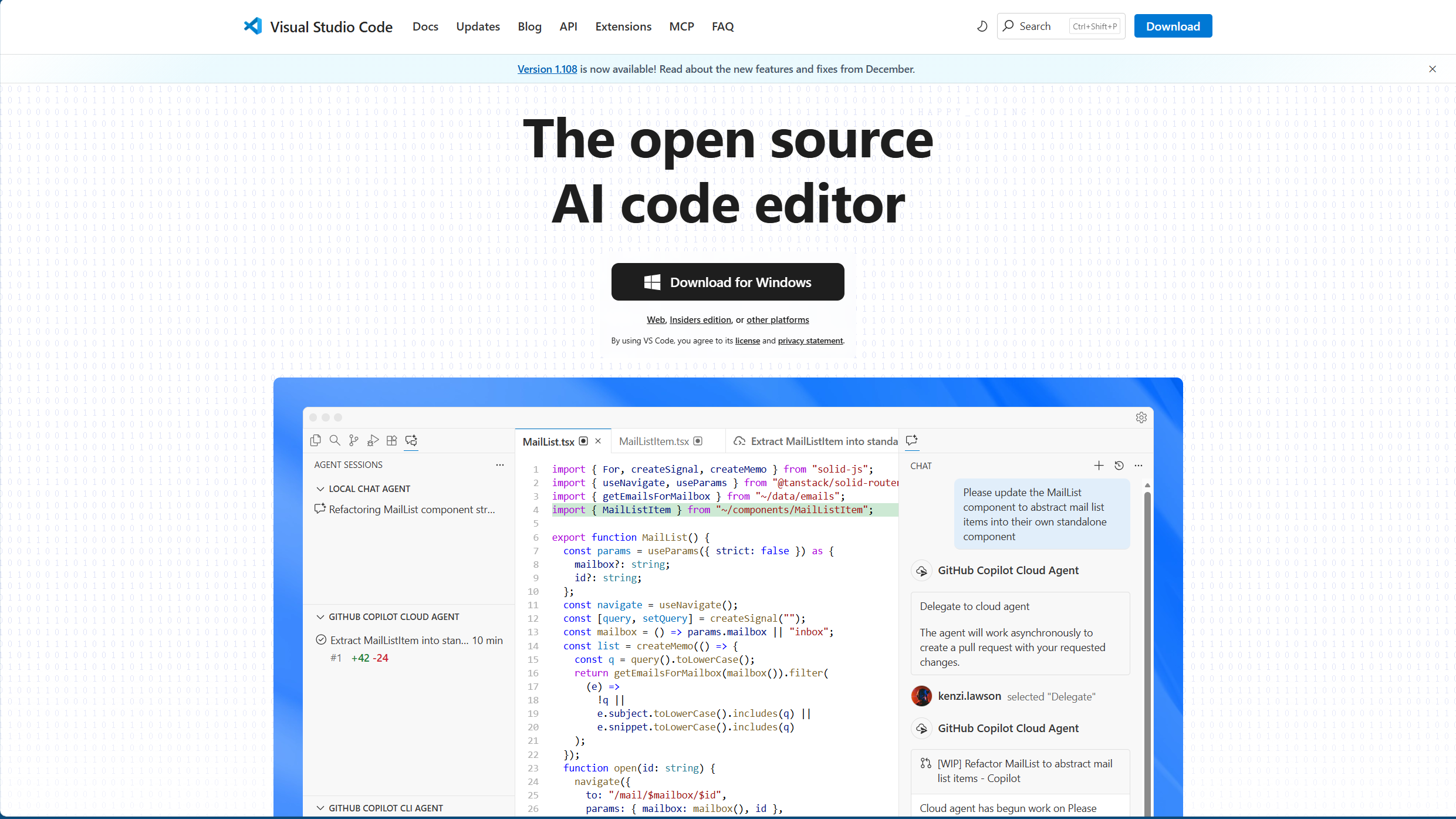
Task: Collapse GITHUB COPILOT CLOUD AGENT section
Action: 320,616
